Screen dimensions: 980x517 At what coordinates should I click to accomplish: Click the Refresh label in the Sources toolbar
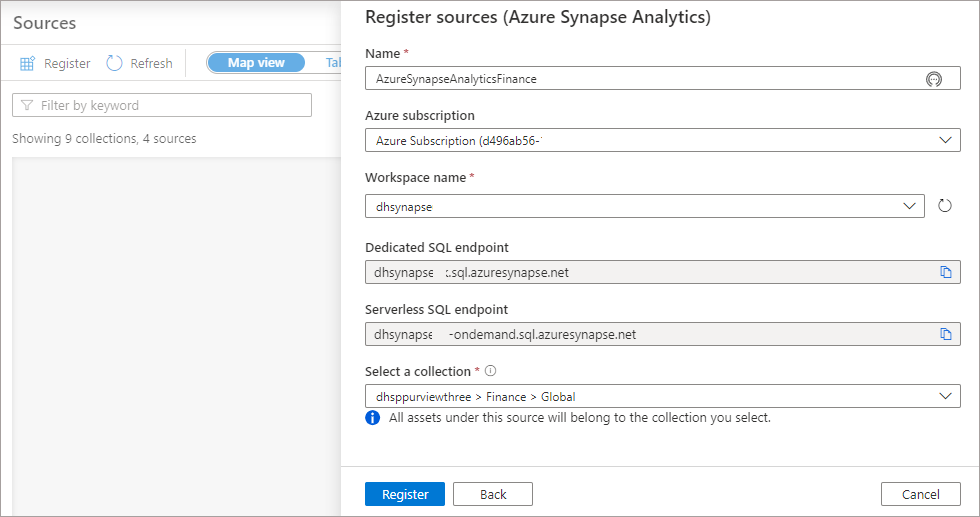(151, 63)
